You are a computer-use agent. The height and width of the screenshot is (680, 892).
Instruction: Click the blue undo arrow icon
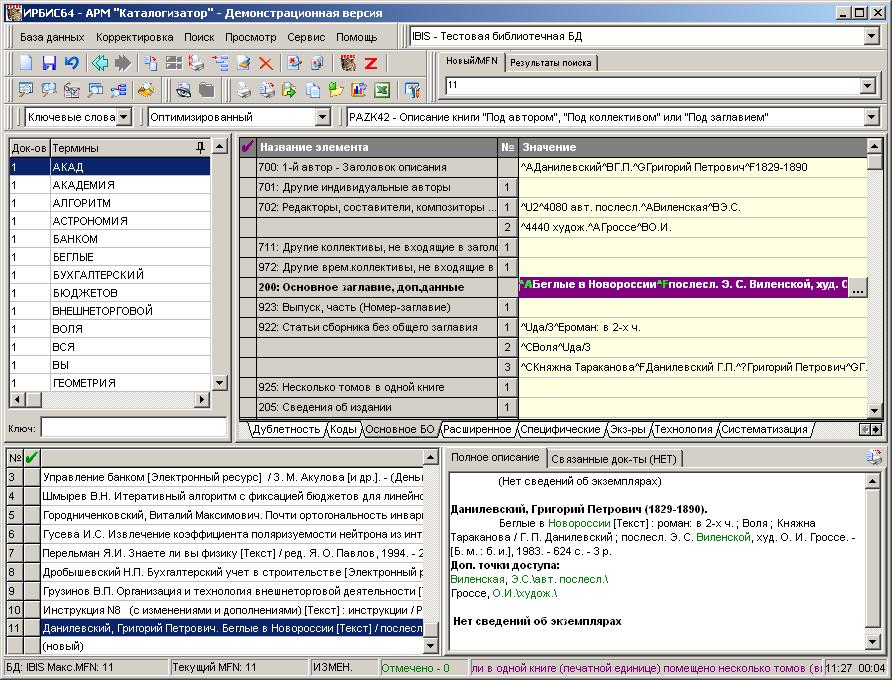pyautogui.click(x=71, y=63)
